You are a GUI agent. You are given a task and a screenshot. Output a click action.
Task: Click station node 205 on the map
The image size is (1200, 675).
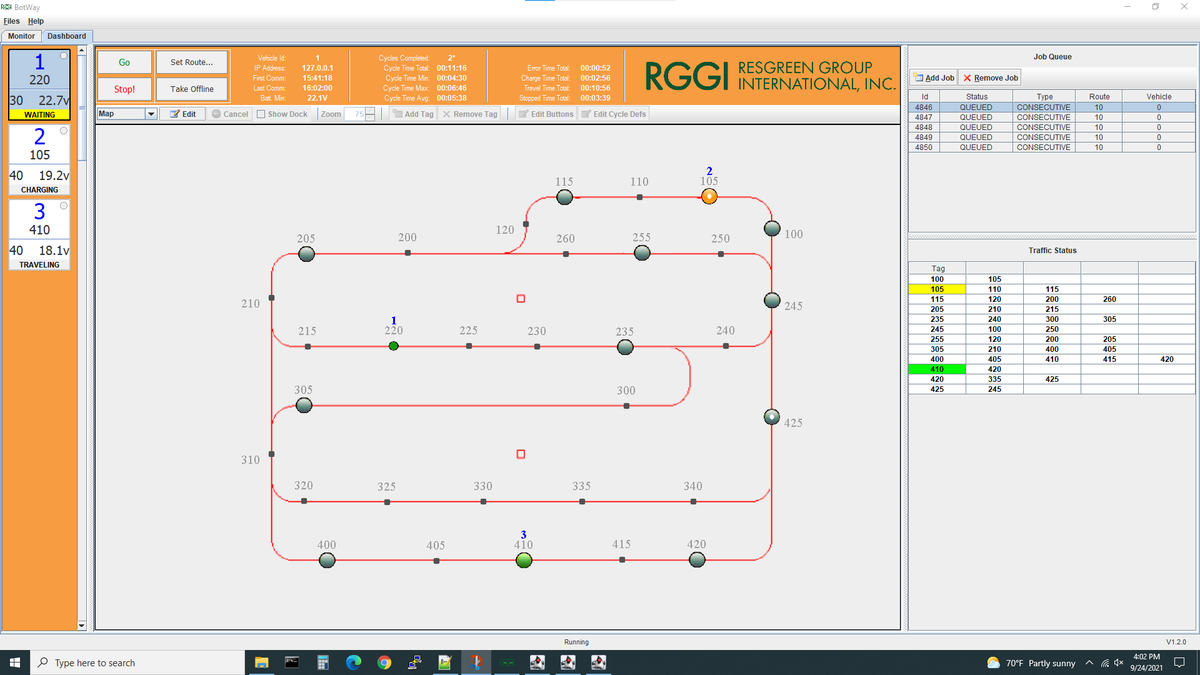coord(307,254)
